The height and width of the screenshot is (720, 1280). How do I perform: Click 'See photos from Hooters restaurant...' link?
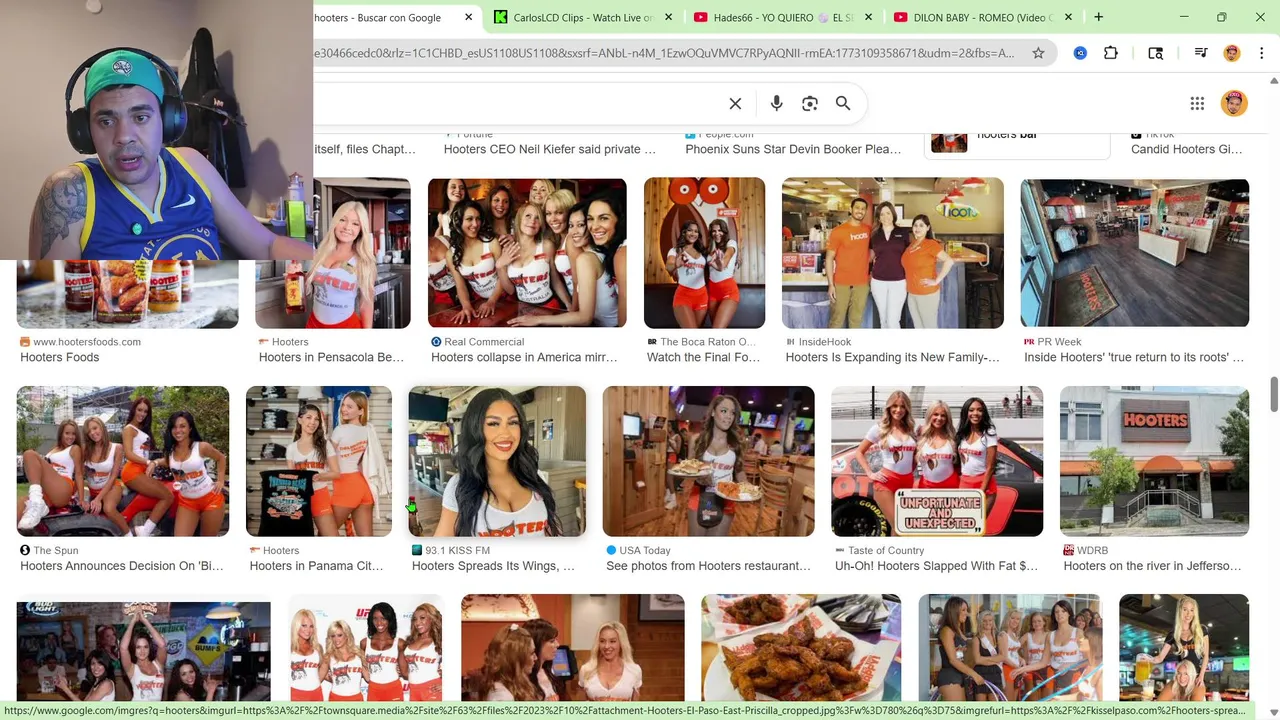point(708,566)
